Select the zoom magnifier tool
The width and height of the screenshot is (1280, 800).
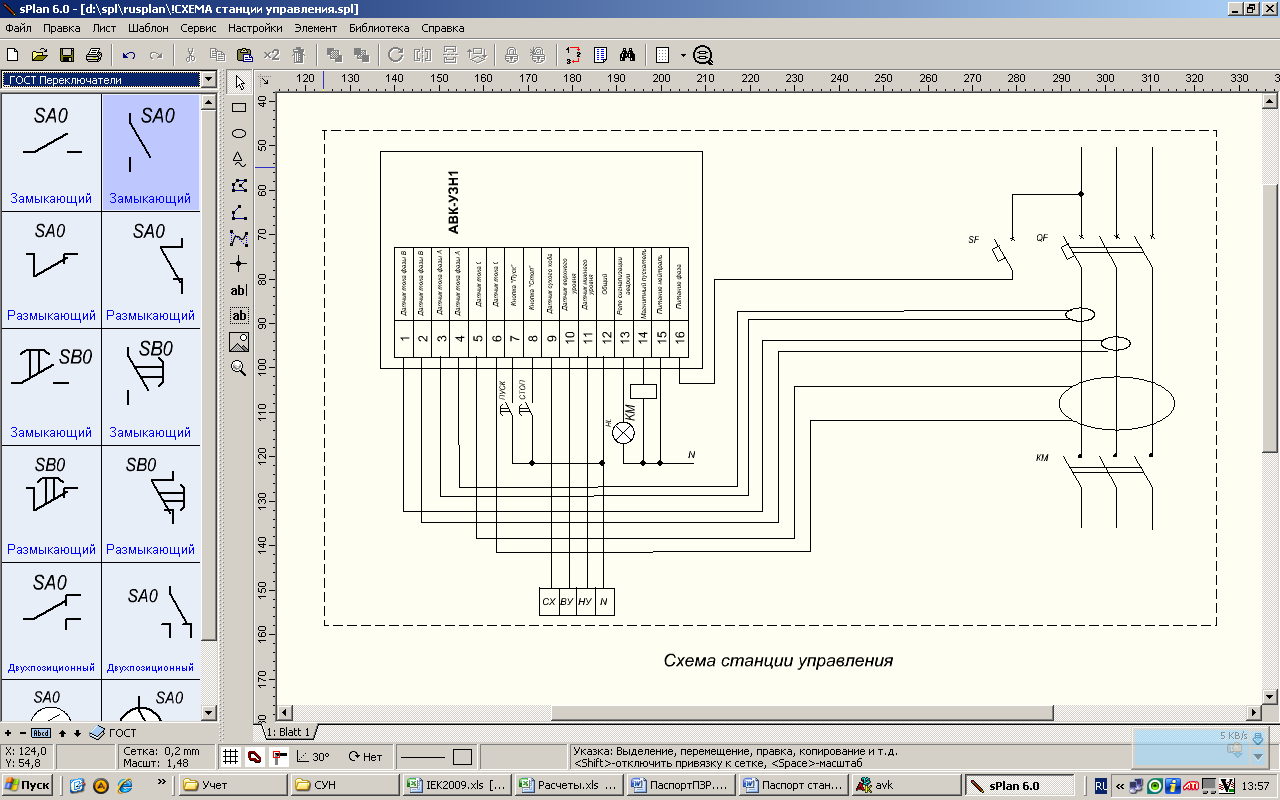[239, 368]
